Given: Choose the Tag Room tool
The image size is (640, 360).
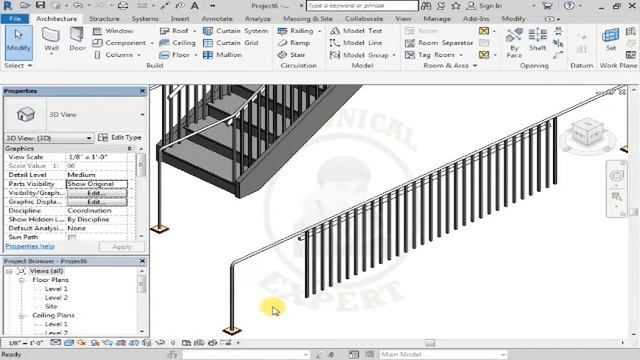Looking at the screenshot, I should pos(430,55).
